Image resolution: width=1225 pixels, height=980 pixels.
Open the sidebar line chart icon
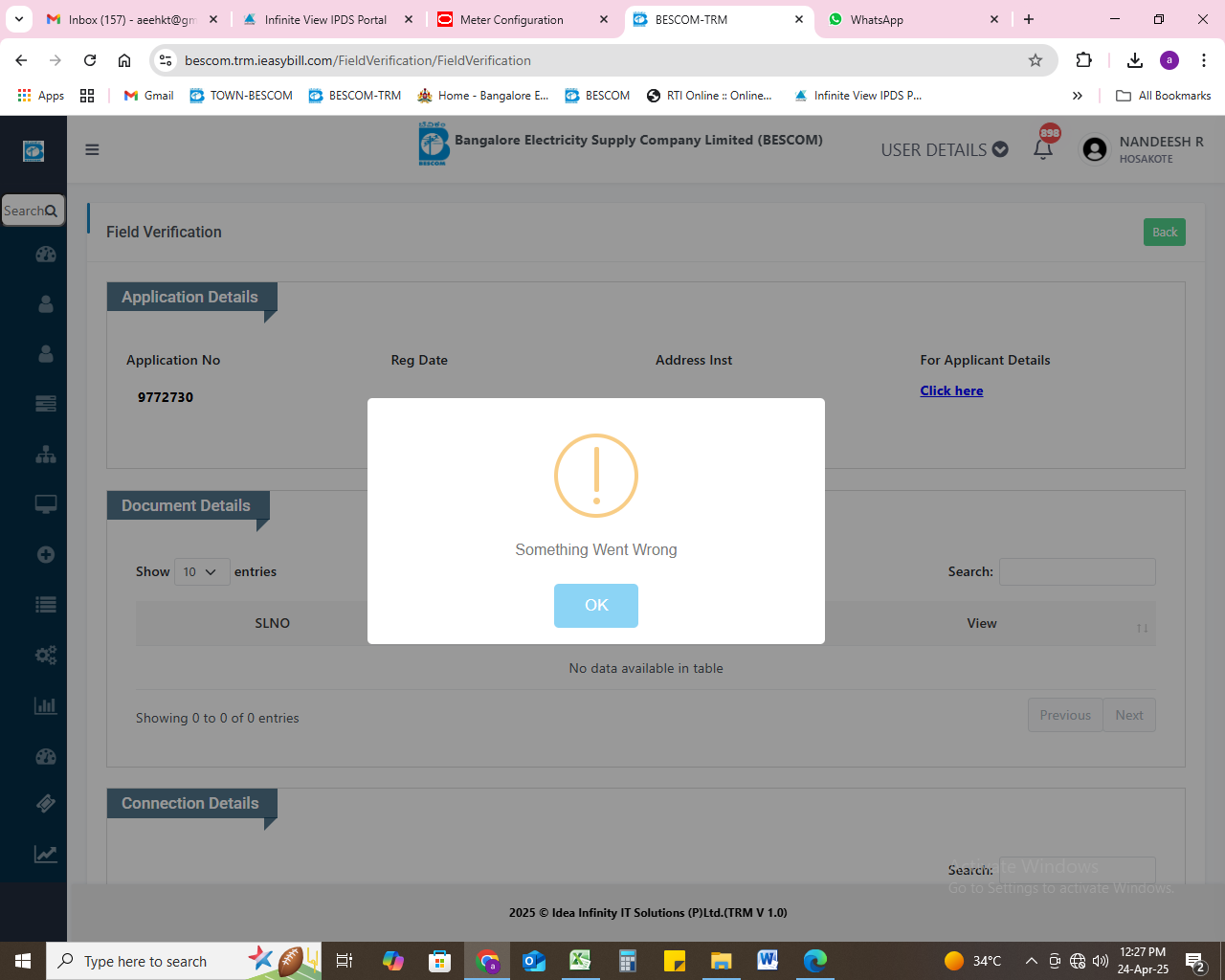[45, 854]
